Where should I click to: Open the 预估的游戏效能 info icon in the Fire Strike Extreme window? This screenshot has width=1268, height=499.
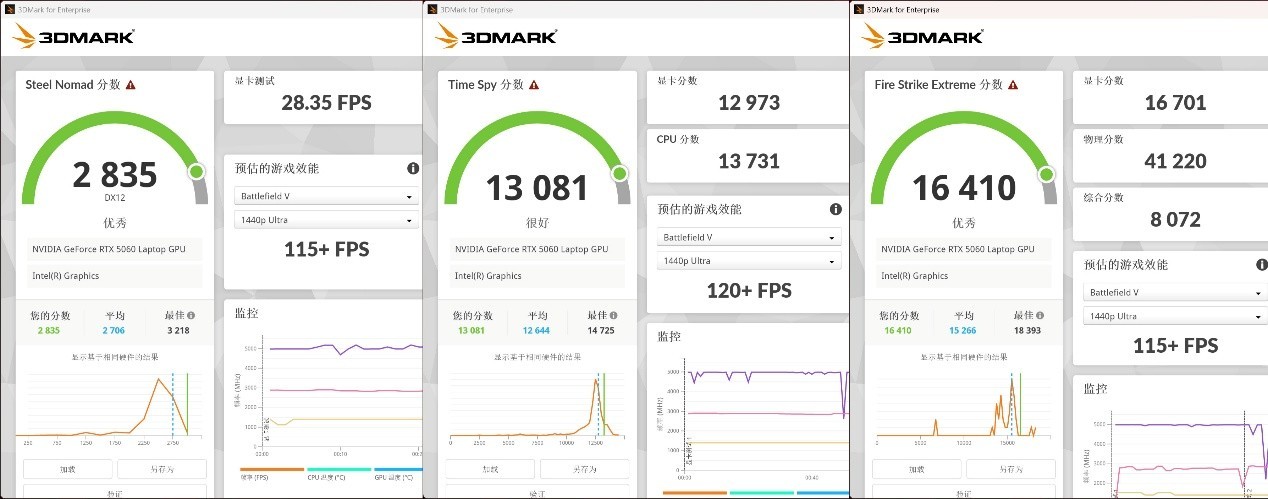coord(1261,265)
